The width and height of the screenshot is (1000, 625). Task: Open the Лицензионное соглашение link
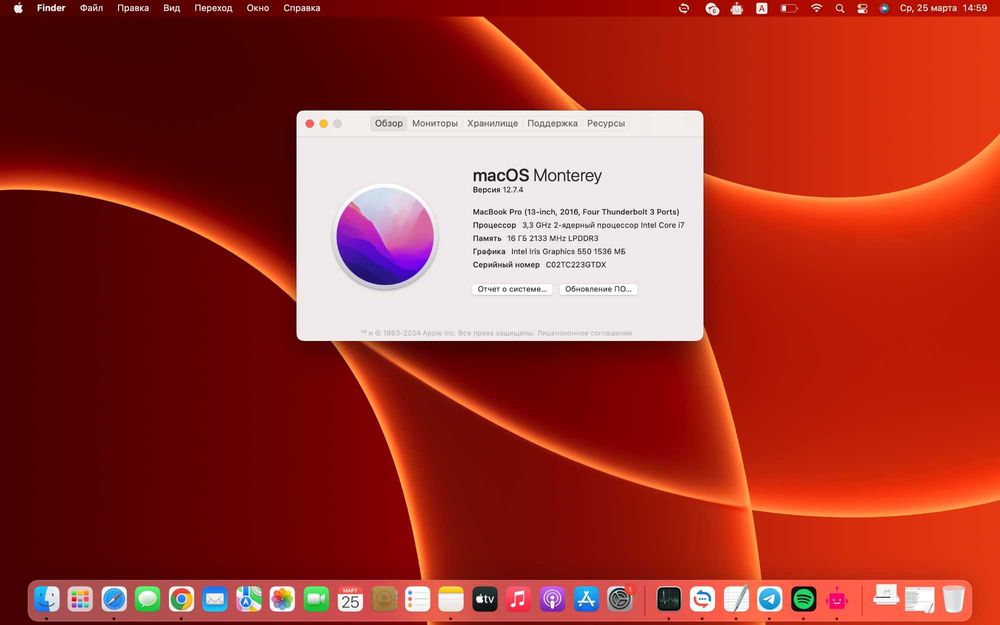(x=585, y=333)
